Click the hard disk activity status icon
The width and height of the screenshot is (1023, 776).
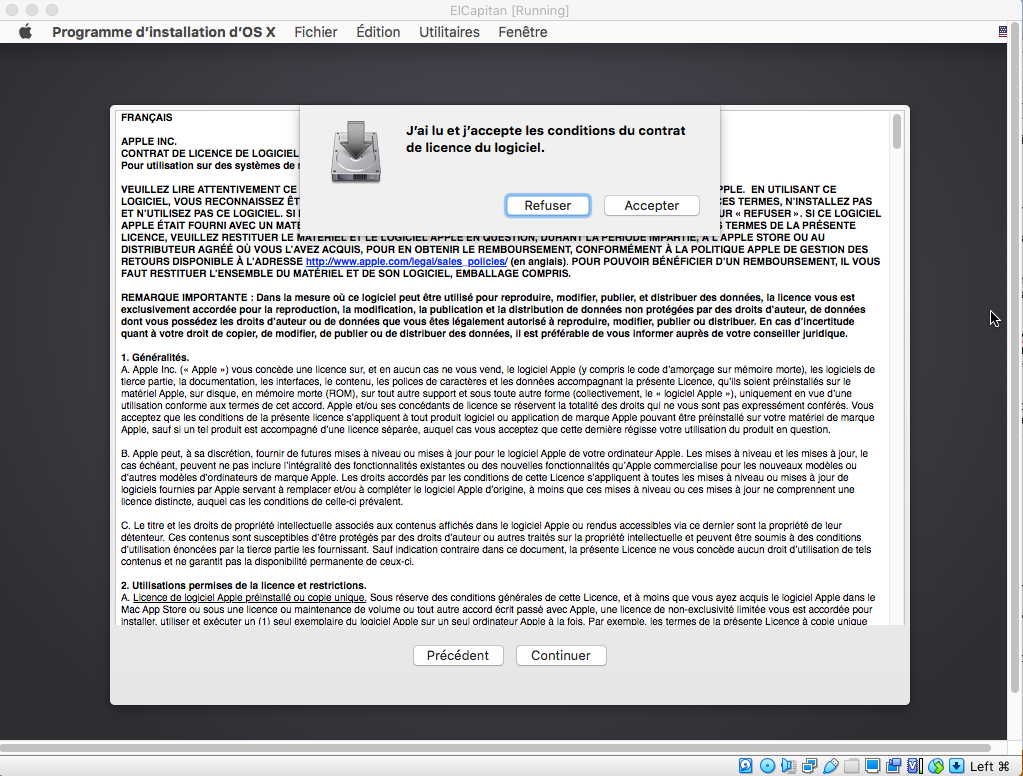[x=745, y=766]
